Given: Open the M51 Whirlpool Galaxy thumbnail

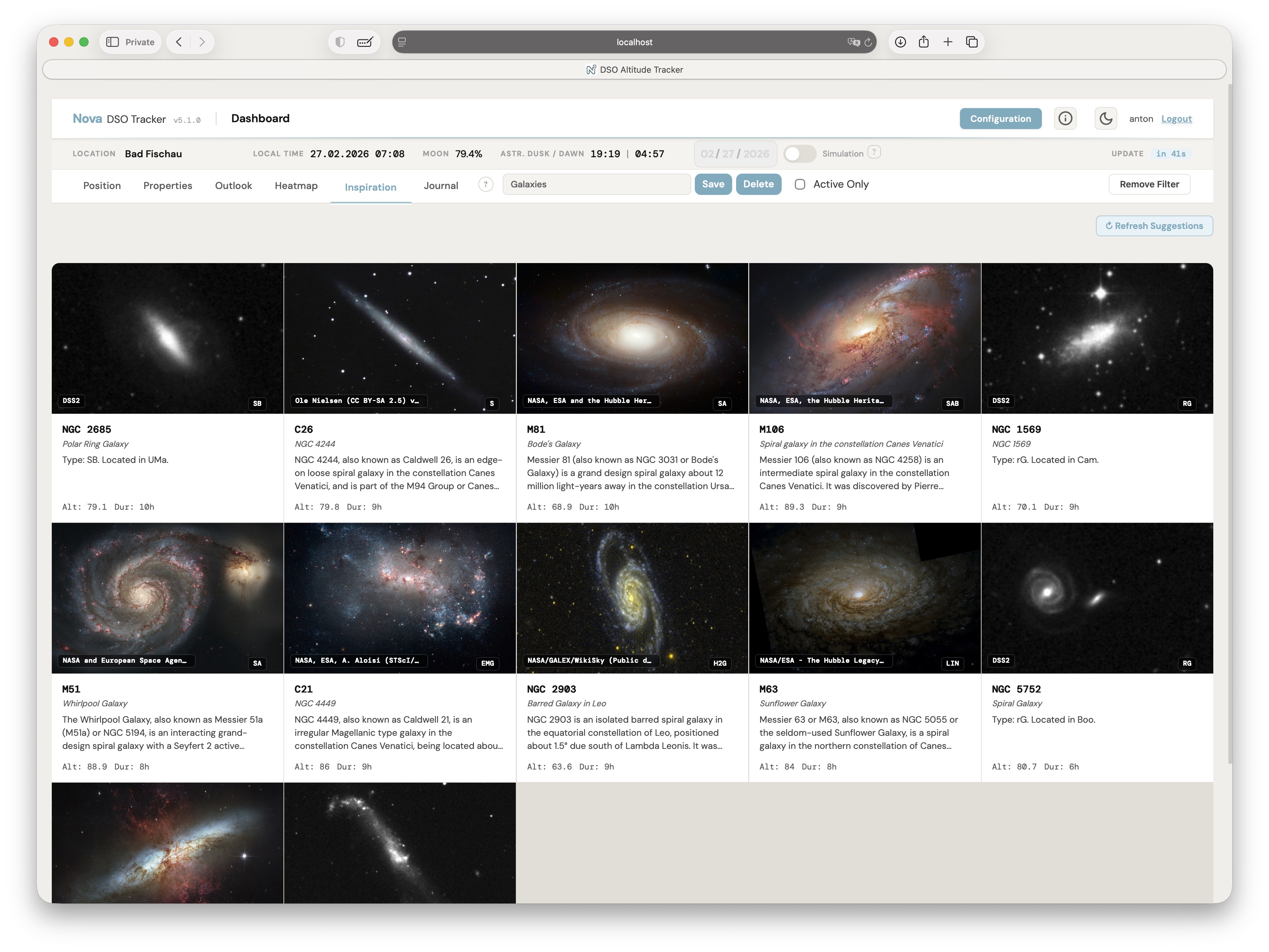Looking at the screenshot, I should (x=167, y=598).
